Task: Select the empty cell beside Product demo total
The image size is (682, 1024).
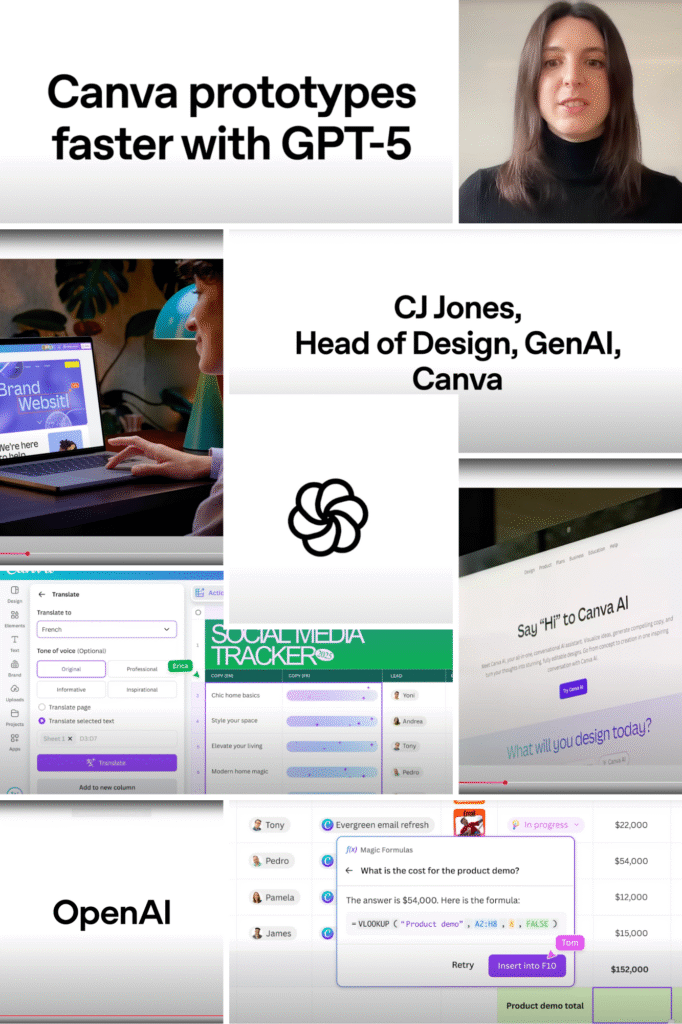Action: [632, 1005]
